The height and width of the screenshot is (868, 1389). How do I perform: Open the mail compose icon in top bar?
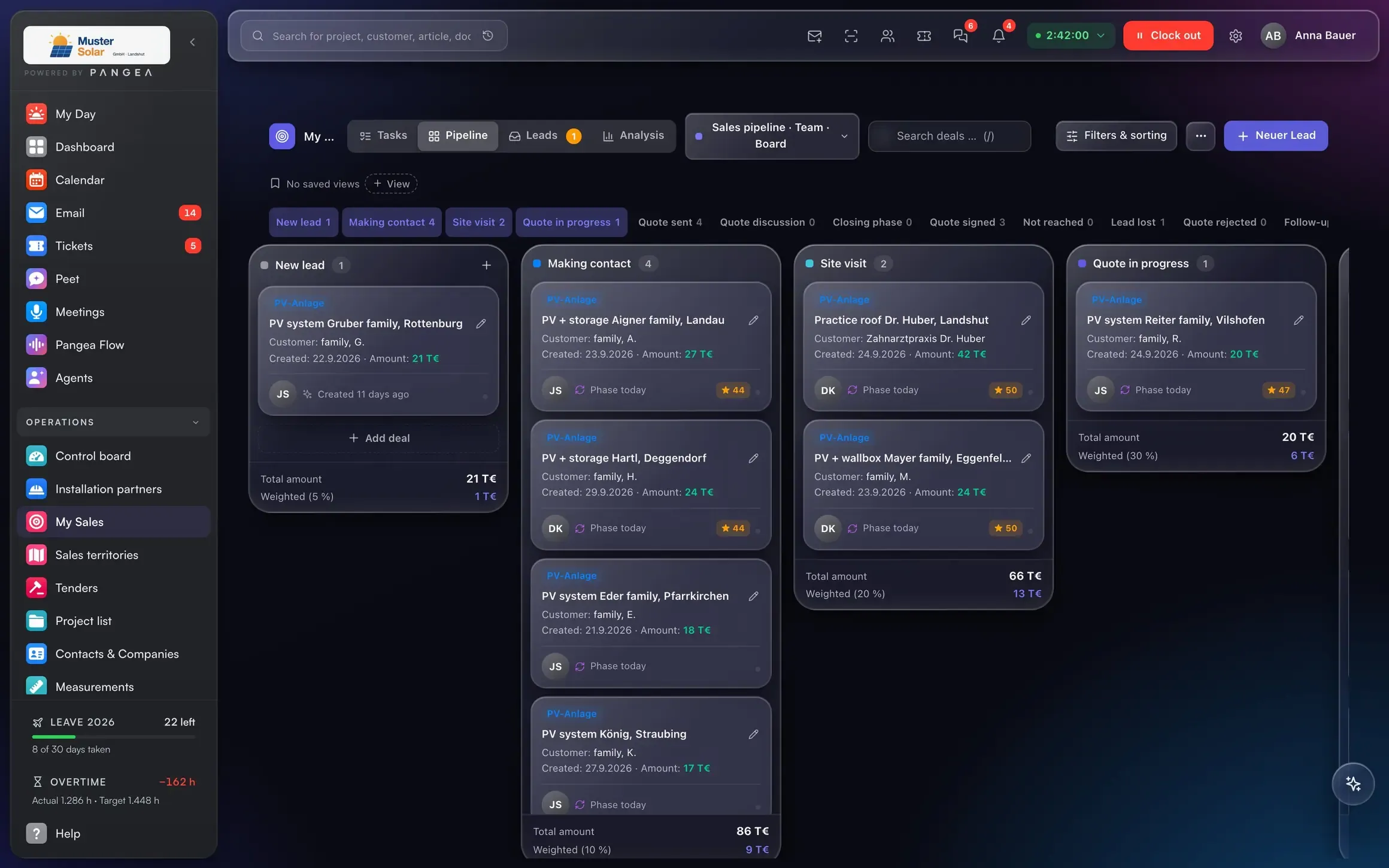(814, 36)
